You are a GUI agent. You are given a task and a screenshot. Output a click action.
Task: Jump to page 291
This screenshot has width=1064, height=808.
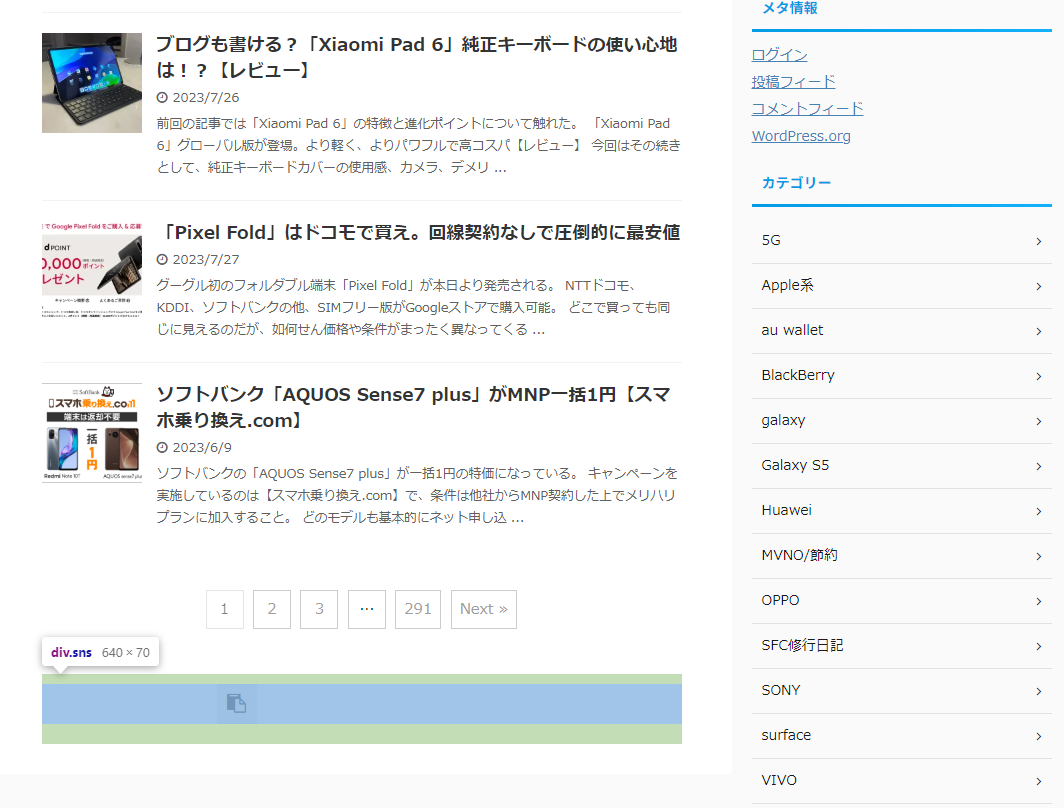coord(417,609)
